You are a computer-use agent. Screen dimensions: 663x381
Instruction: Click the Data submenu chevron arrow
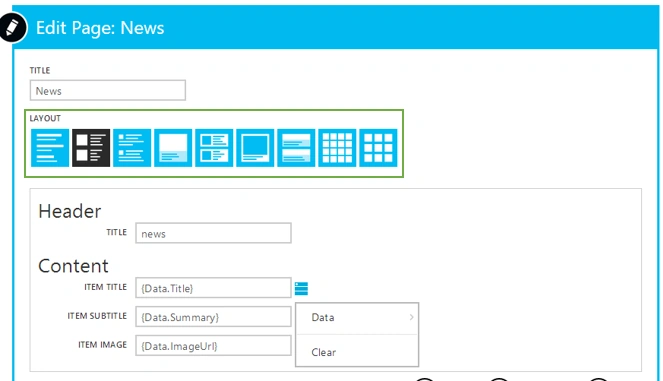pos(411,317)
